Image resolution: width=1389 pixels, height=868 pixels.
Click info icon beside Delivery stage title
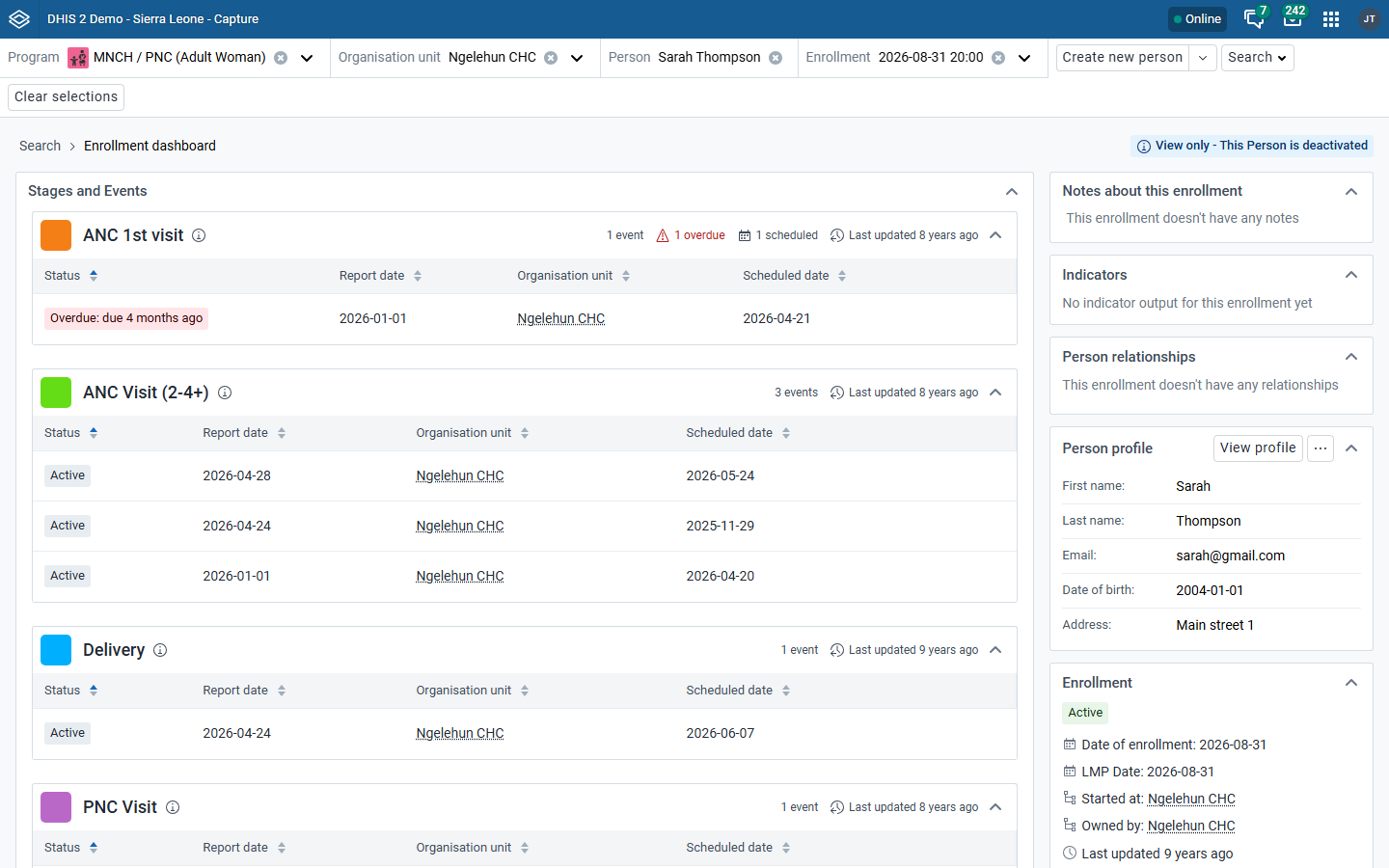point(160,650)
